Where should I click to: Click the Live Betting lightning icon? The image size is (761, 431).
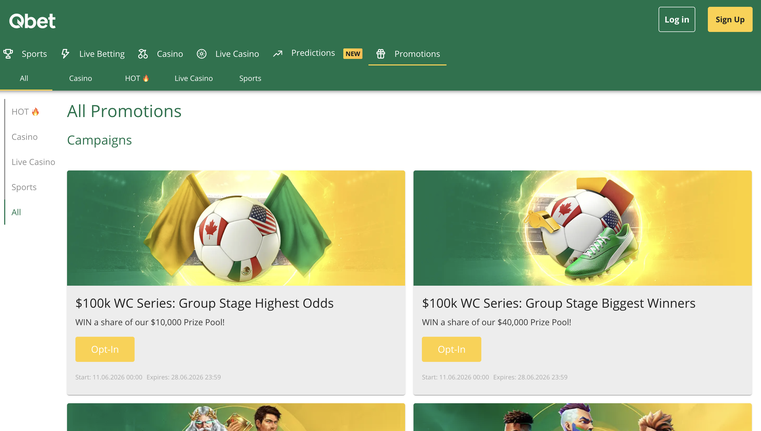65,54
